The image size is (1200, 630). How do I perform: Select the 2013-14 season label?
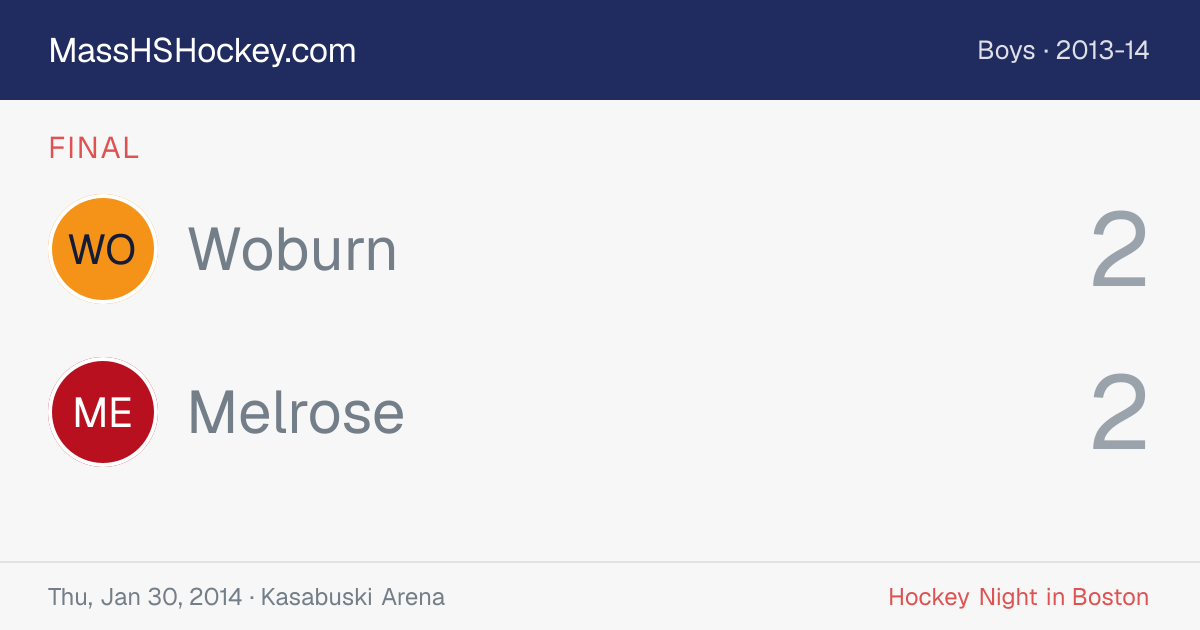[x=1102, y=51]
